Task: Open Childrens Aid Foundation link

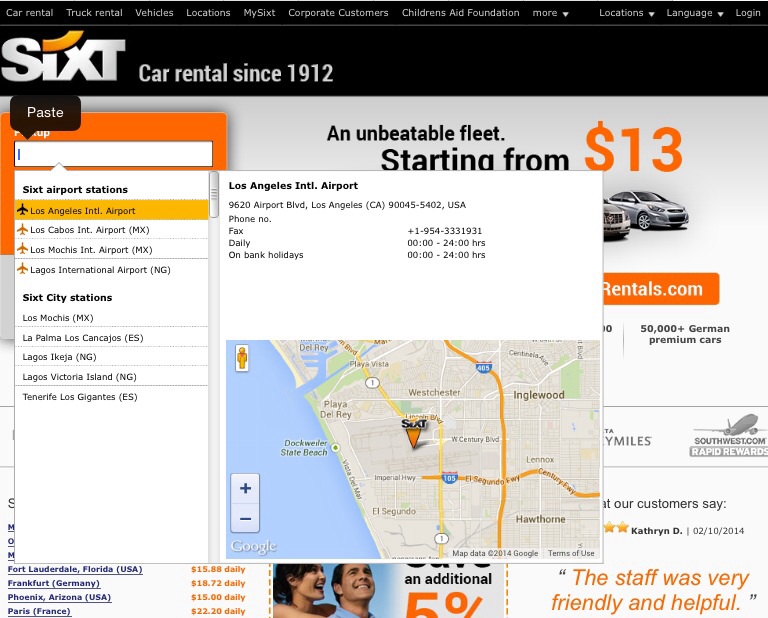Action: (x=460, y=13)
